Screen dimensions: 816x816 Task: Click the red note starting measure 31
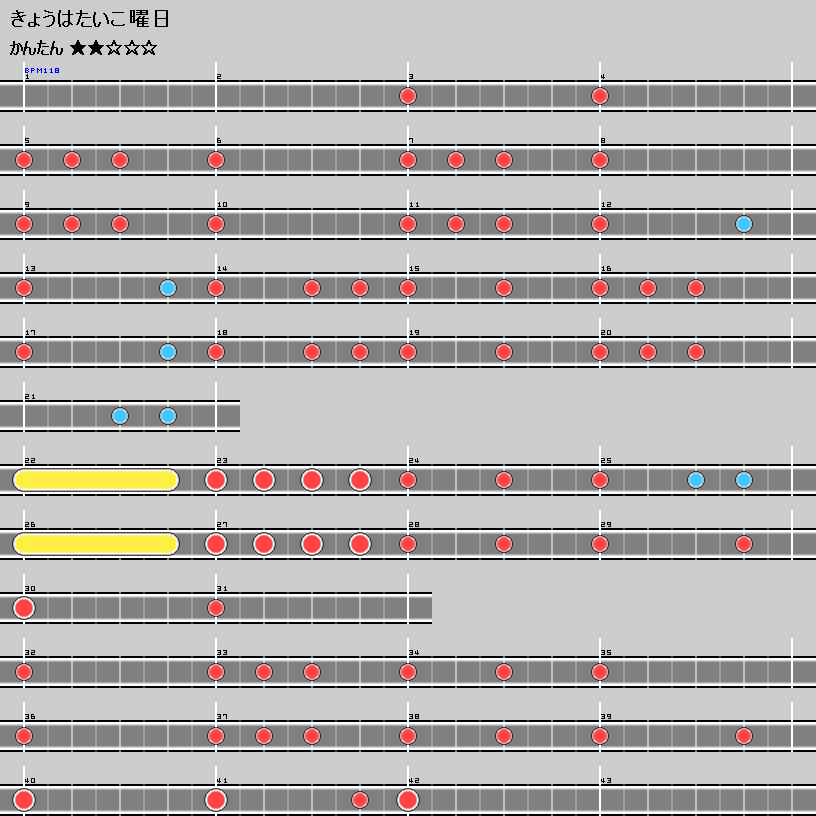pos(216,608)
